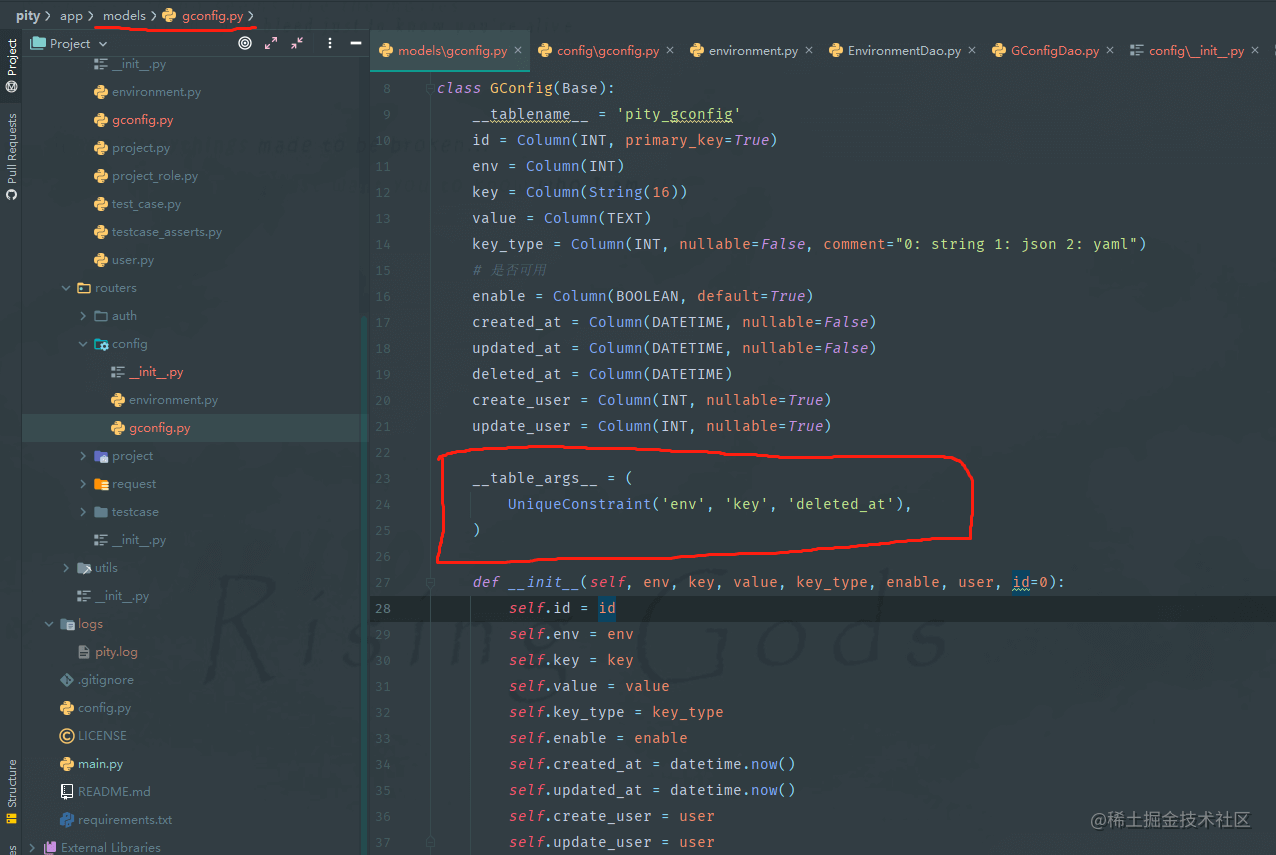Switch to config\__init__.py editor tab
Screen dimensions: 1276x855
[x=1196, y=50]
